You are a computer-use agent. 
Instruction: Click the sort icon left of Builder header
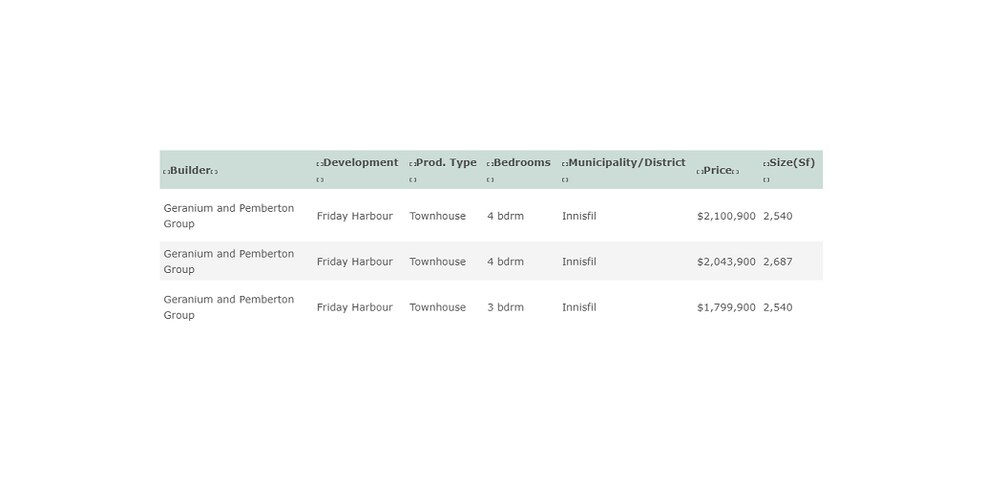pyautogui.click(x=166, y=172)
